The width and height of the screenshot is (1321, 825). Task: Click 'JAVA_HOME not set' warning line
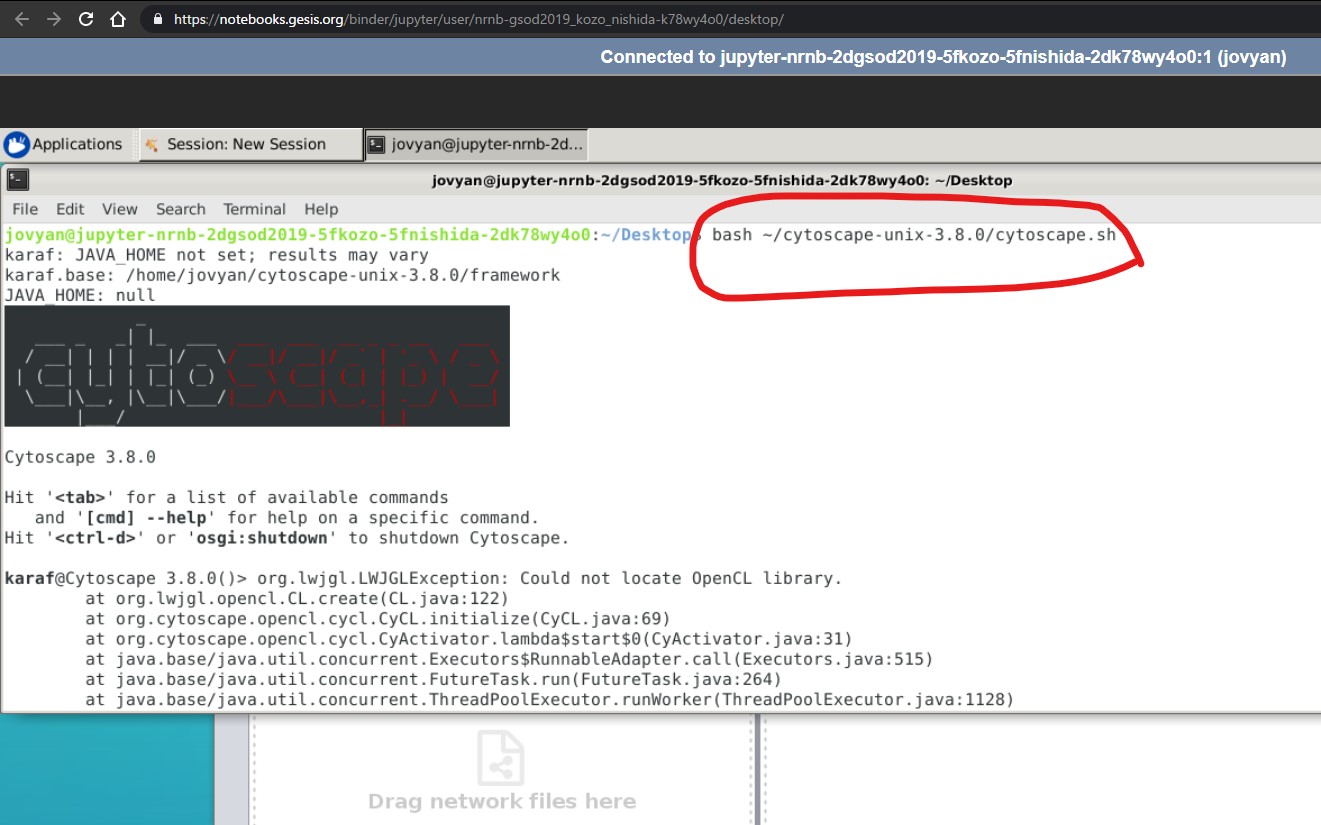(x=217, y=255)
